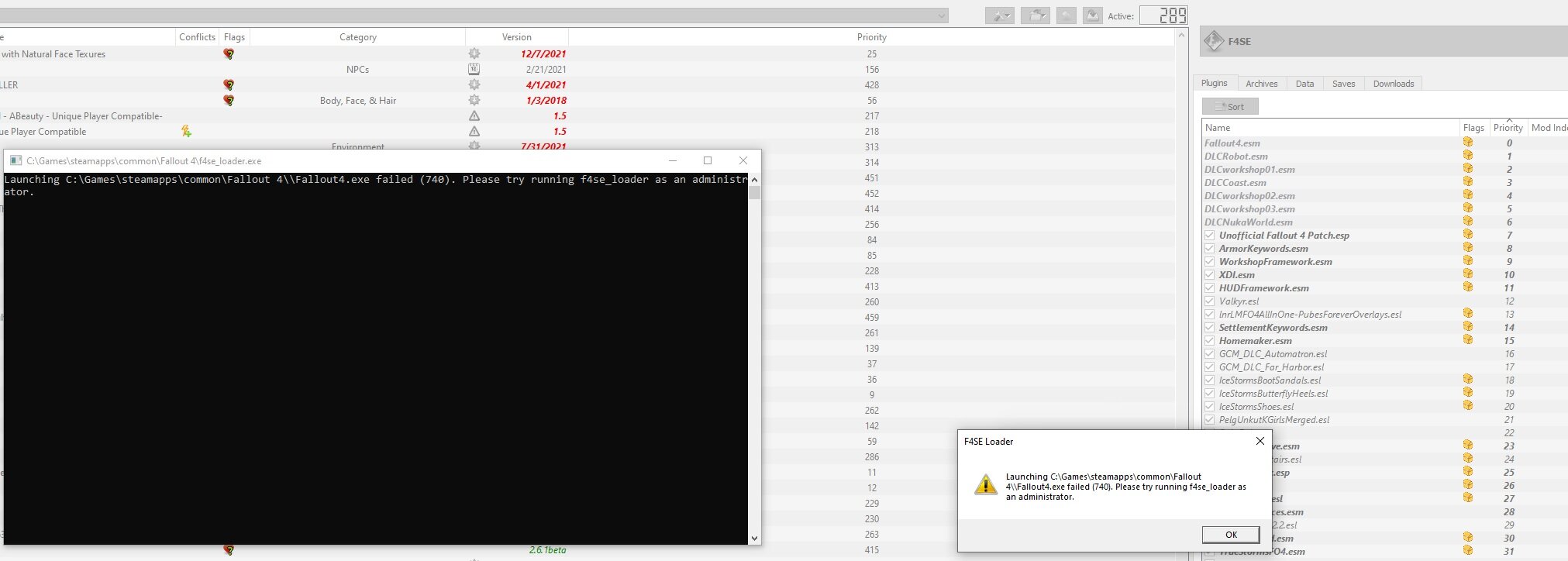This screenshot has height=561, width=1568.
Task: Click the NPCs category cell
Action: click(357, 70)
